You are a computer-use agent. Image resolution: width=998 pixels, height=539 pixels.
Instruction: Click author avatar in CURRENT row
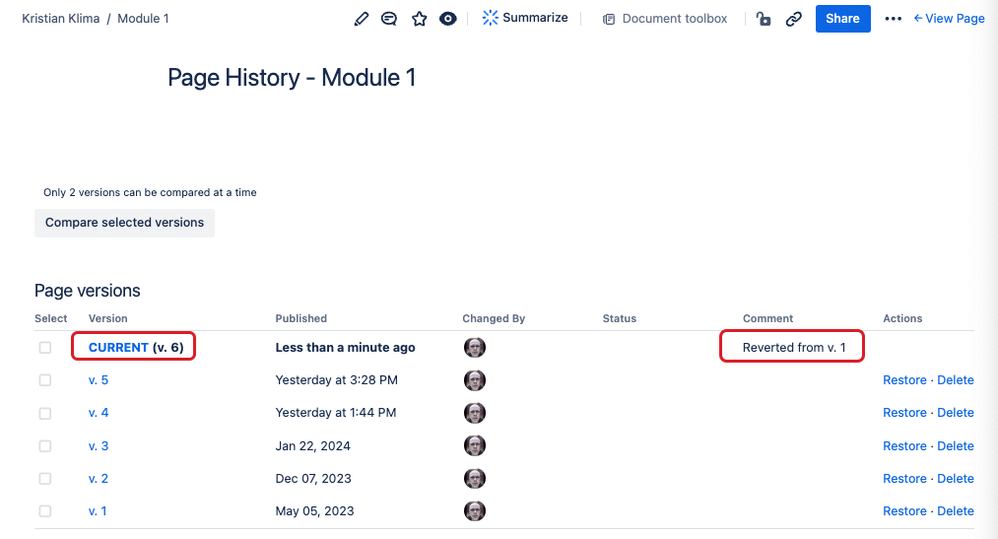click(x=474, y=347)
